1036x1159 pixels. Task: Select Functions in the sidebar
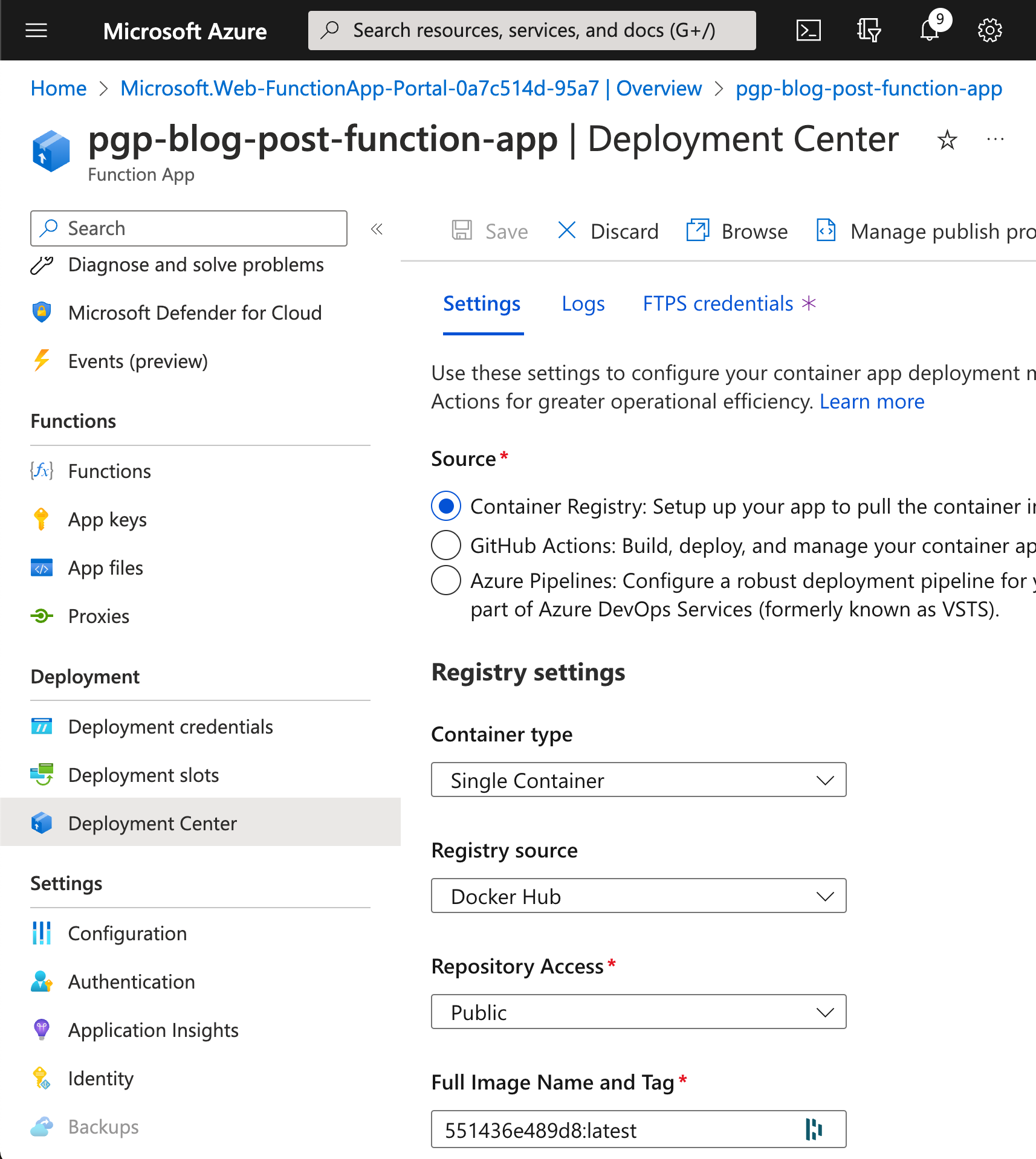(x=109, y=471)
